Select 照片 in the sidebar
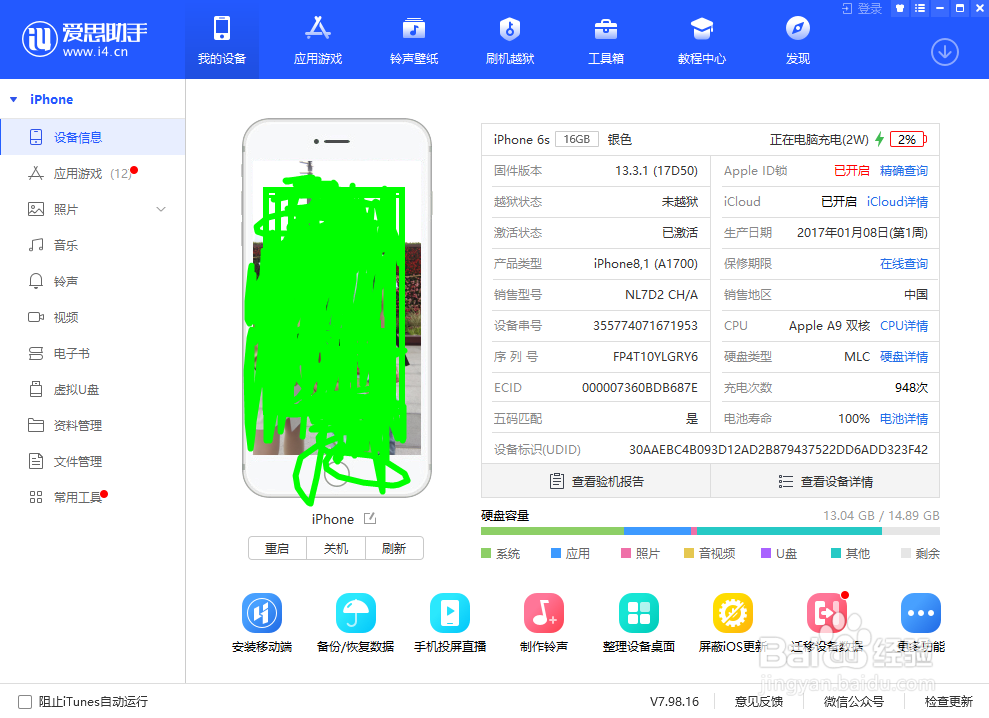 pyautogui.click(x=93, y=209)
